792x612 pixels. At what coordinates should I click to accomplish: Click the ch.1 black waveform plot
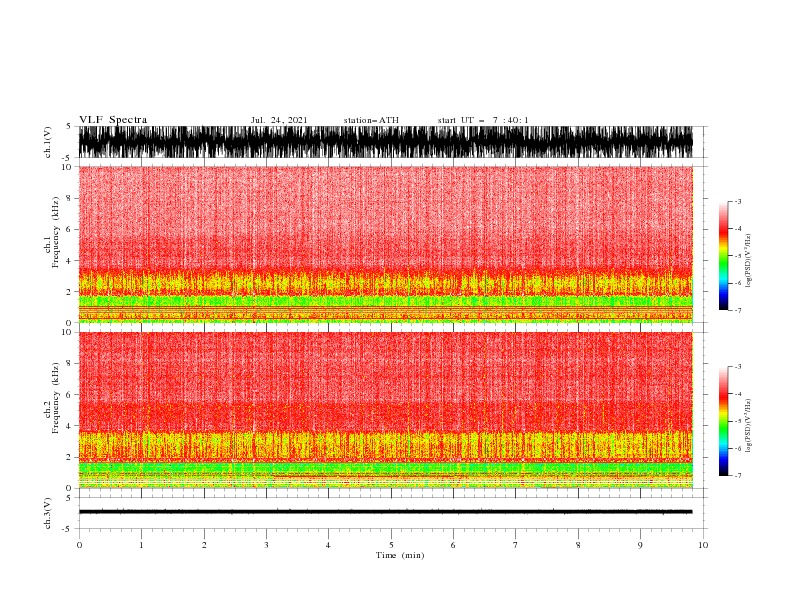coord(385,142)
